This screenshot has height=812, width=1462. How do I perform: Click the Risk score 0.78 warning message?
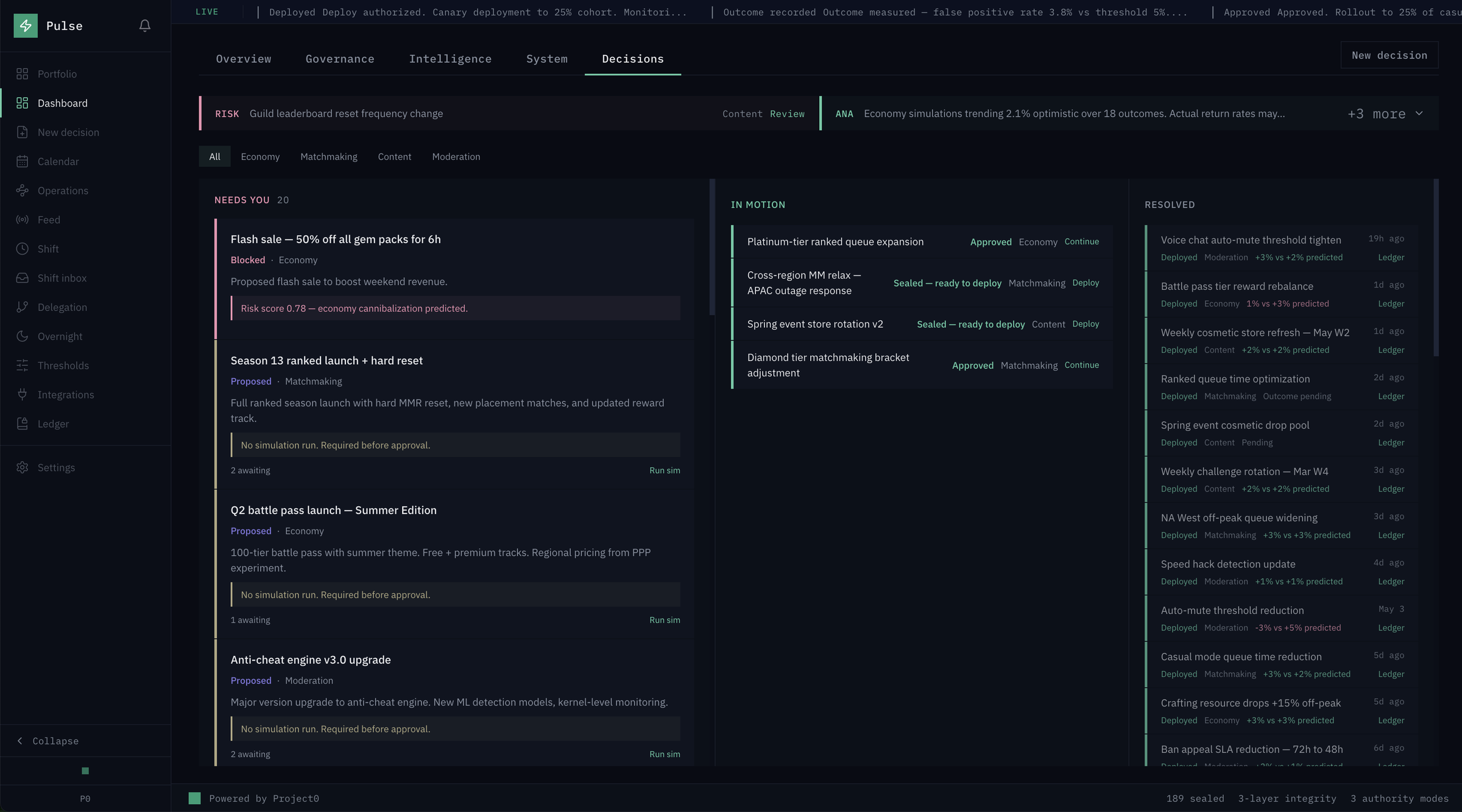456,308
